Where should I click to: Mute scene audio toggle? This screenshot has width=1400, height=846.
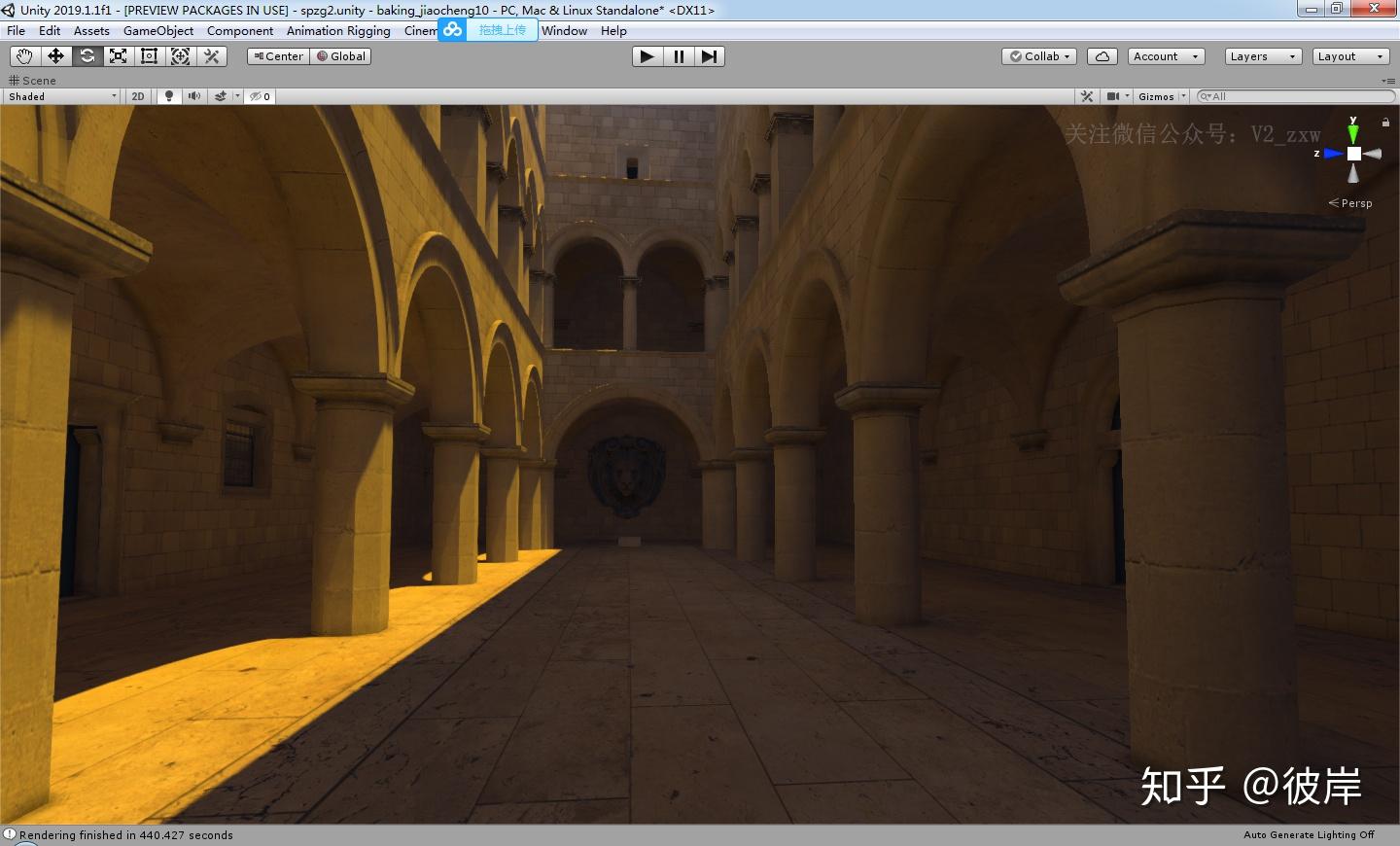(194, 96)
